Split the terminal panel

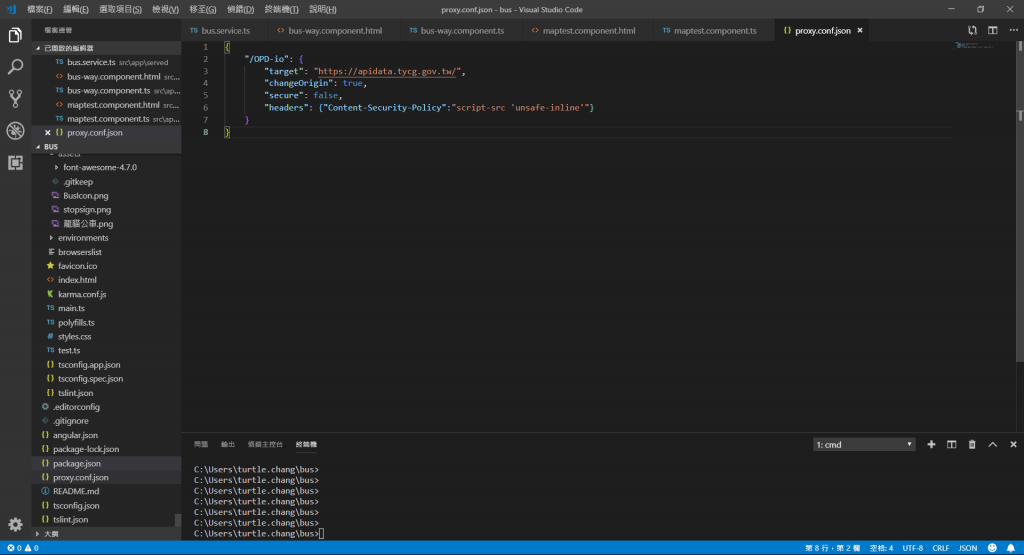tap(952, 445)
